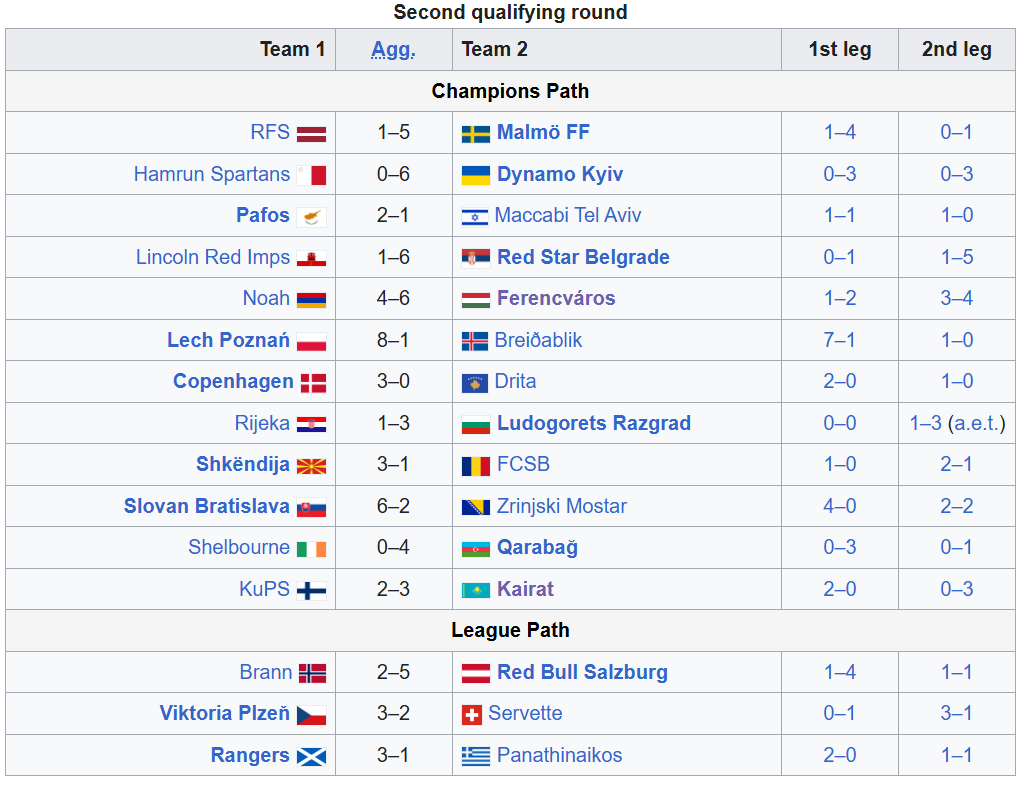Open the Ferencváros team link
This screenshot has width=1025, height=787.
click(x=556, y=298)
